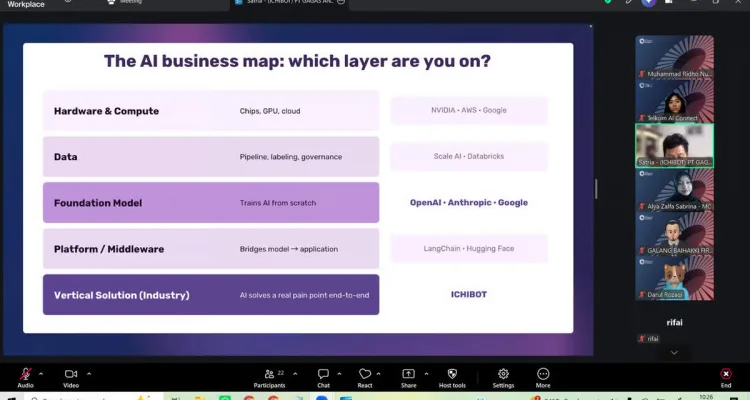Click the "ICHIBOT" label on slide

(469, 294)
